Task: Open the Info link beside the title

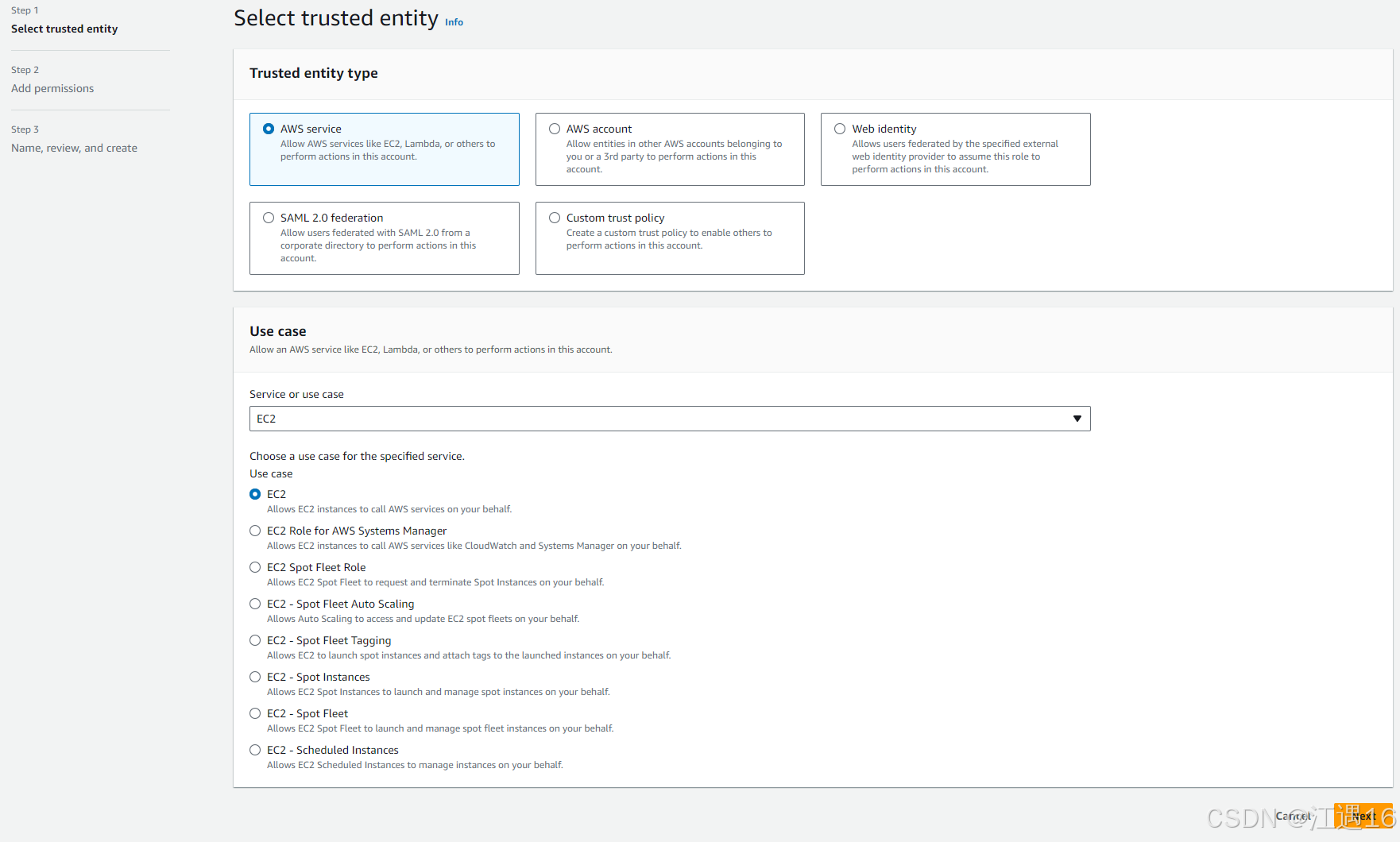Action: pyautogui.click(x=454, y=21)
